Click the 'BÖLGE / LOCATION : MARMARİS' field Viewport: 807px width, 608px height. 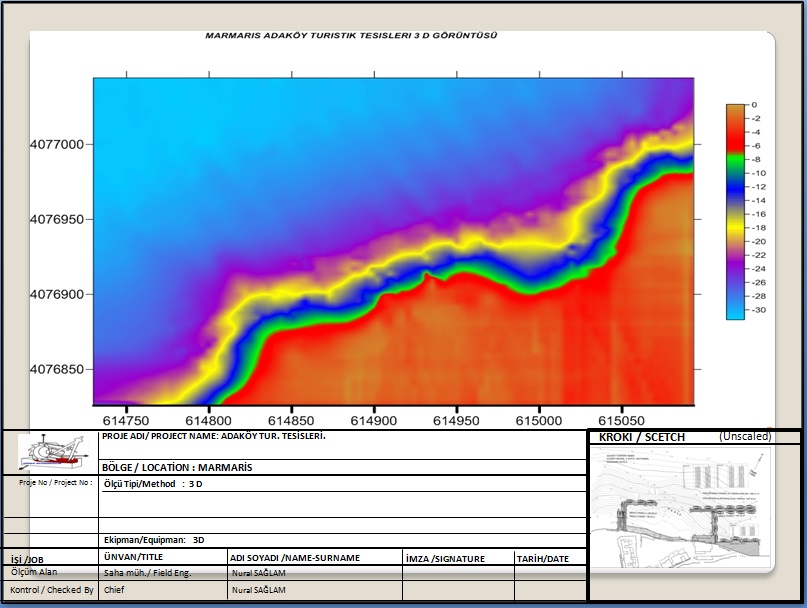pos(177,467)
